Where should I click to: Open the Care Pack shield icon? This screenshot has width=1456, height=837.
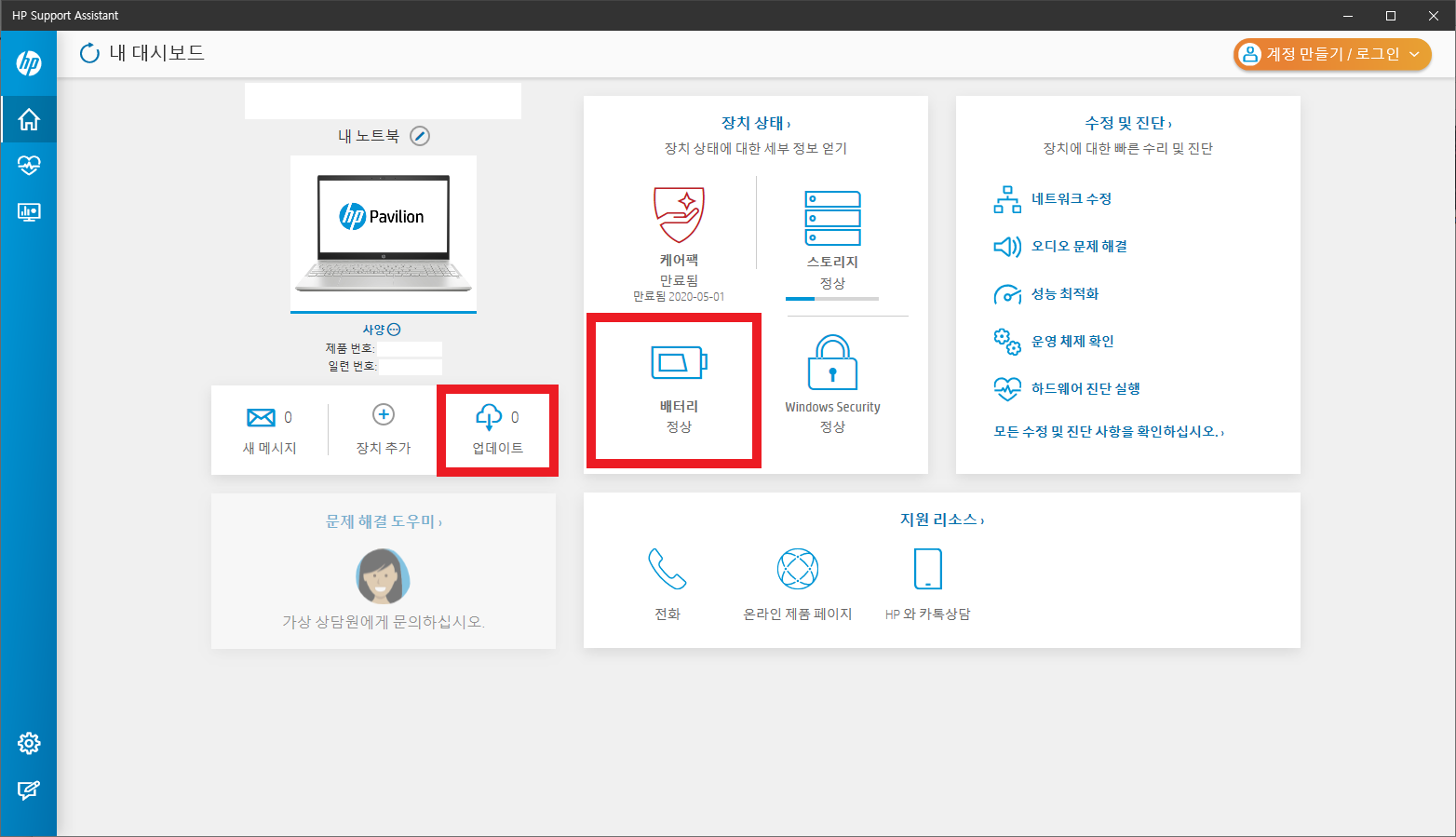(x=680, y=215)
